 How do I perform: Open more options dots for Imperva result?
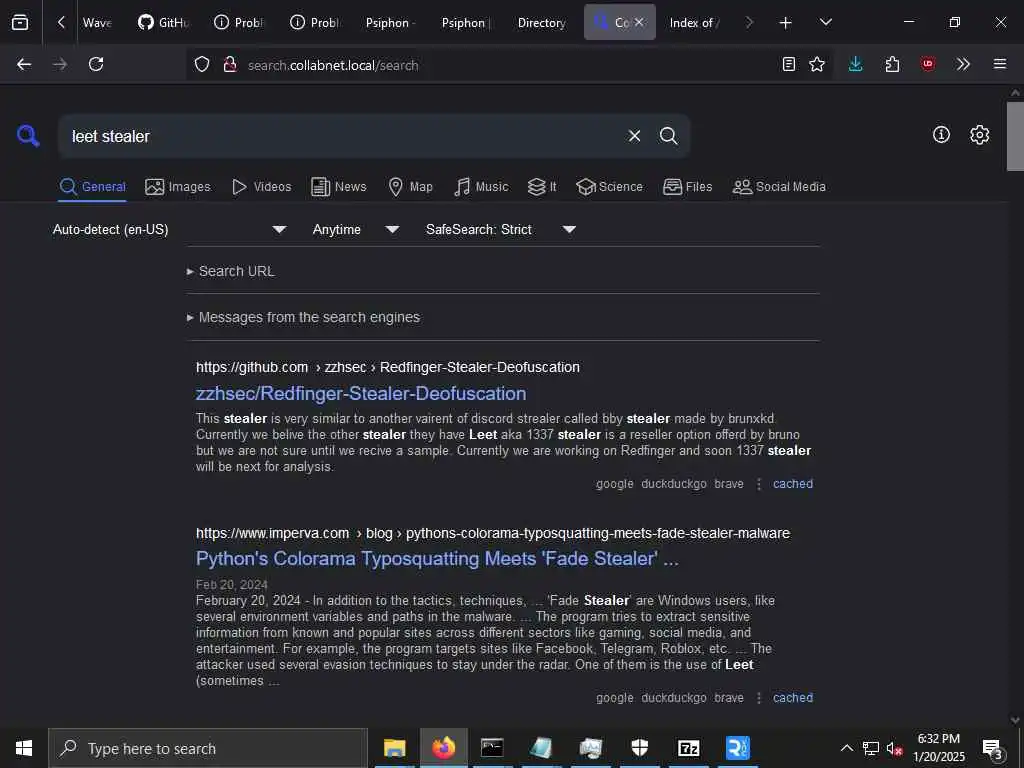click(x=759, y=697)
